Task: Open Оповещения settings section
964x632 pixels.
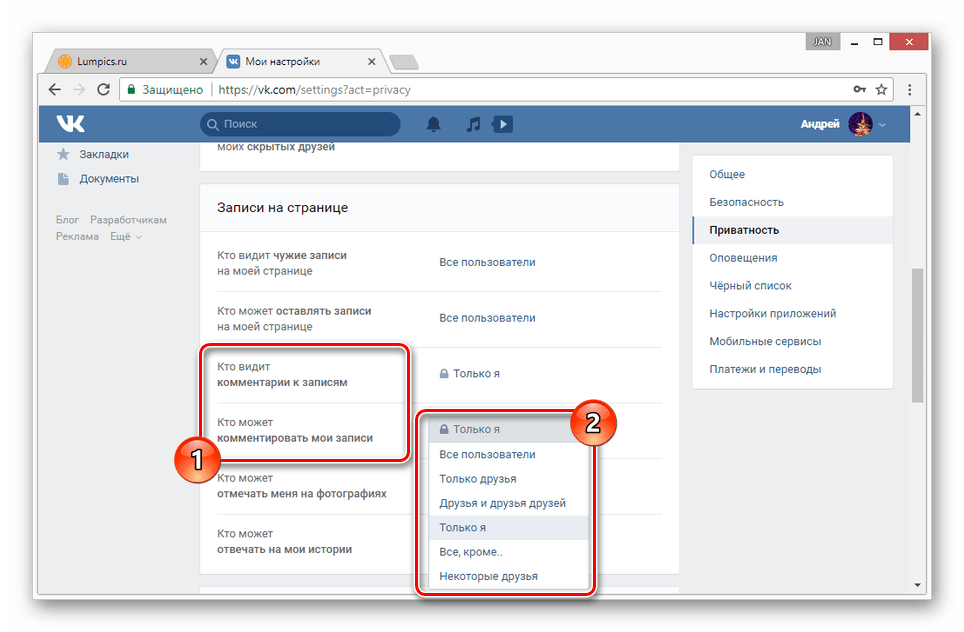Action: pos(792,258)
